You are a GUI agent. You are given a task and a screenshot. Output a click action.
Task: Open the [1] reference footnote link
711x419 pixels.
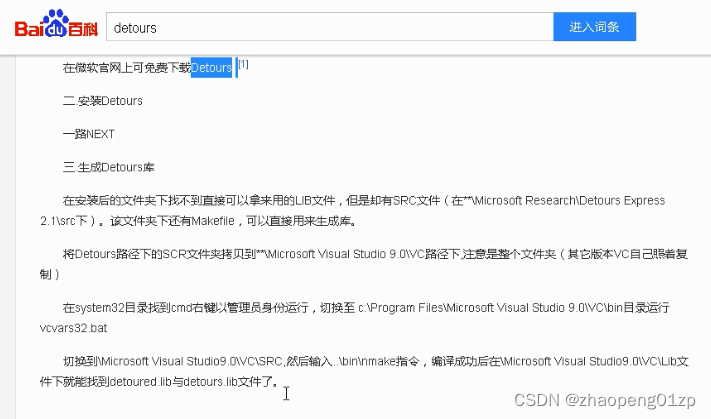[x=243, y=64]
